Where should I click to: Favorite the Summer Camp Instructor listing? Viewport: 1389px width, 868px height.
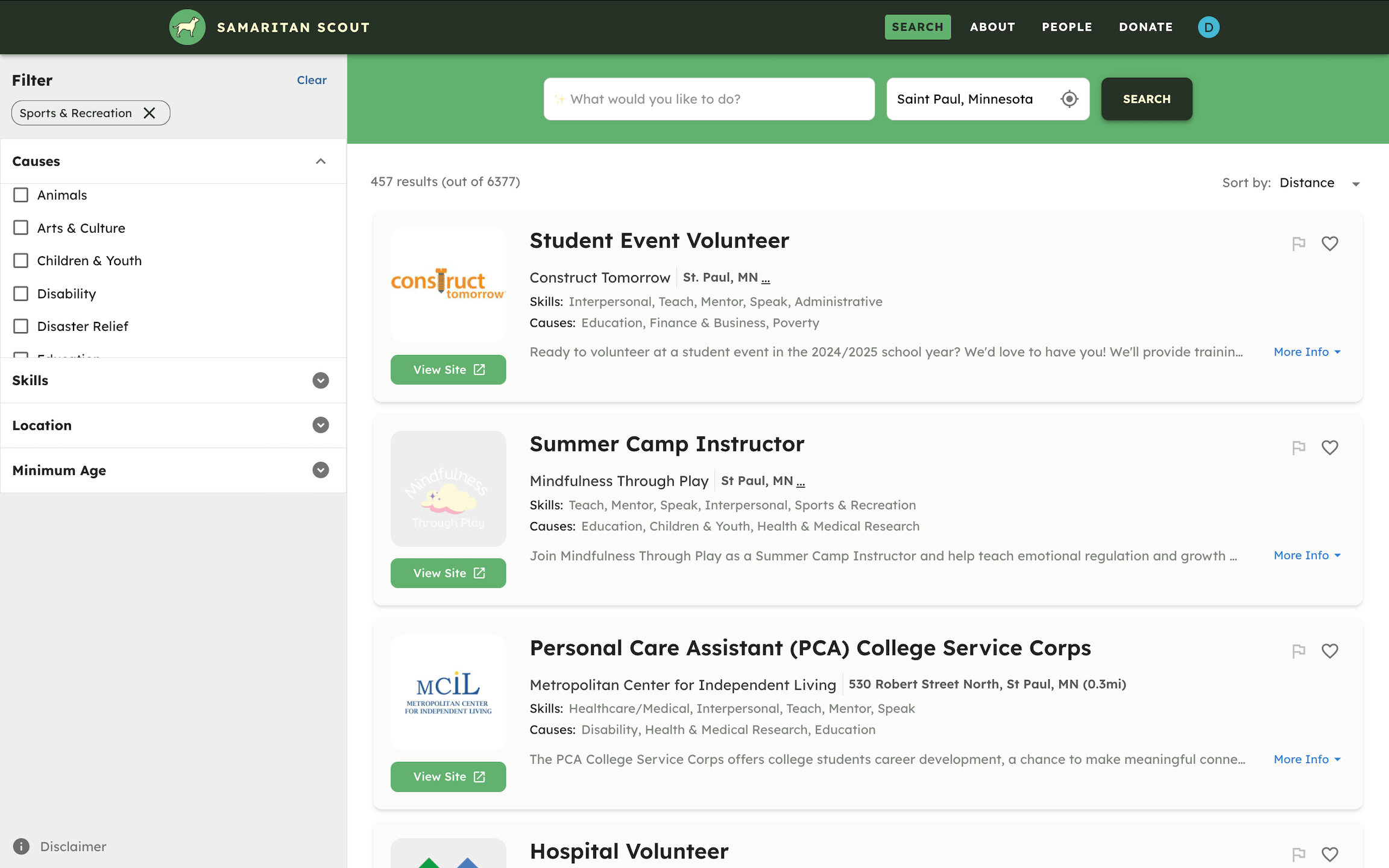pyautogui.click(x=1329, y=447)
